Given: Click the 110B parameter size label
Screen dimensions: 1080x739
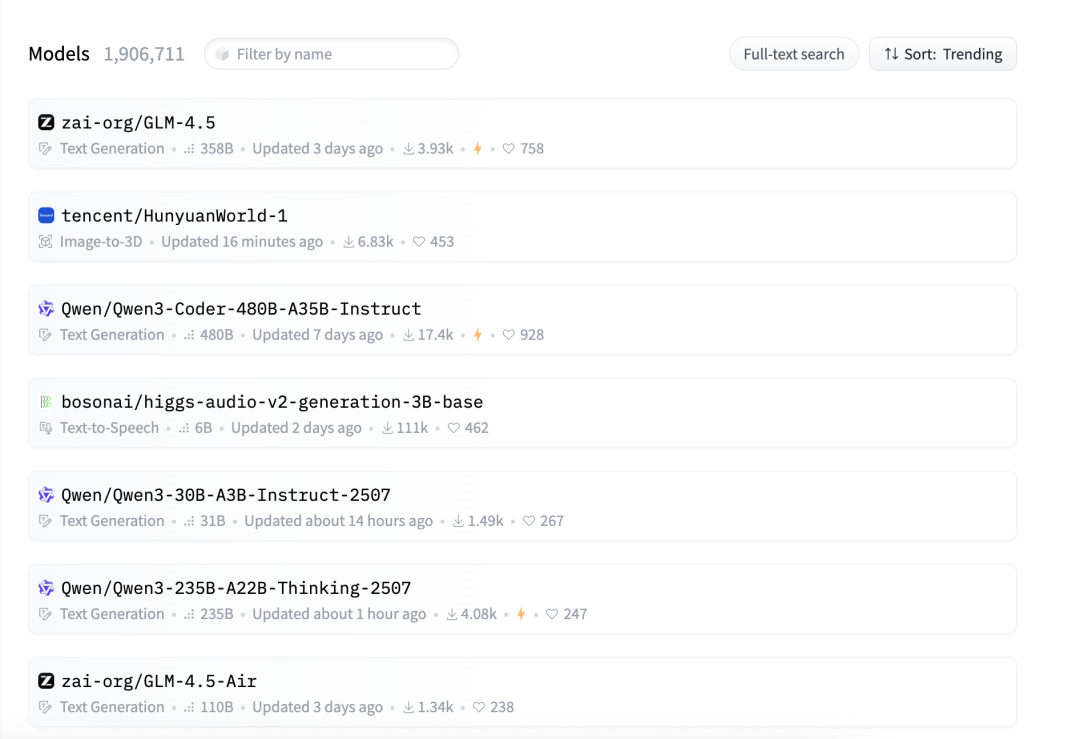Looking at the screenshot, I should coord(216,707).
